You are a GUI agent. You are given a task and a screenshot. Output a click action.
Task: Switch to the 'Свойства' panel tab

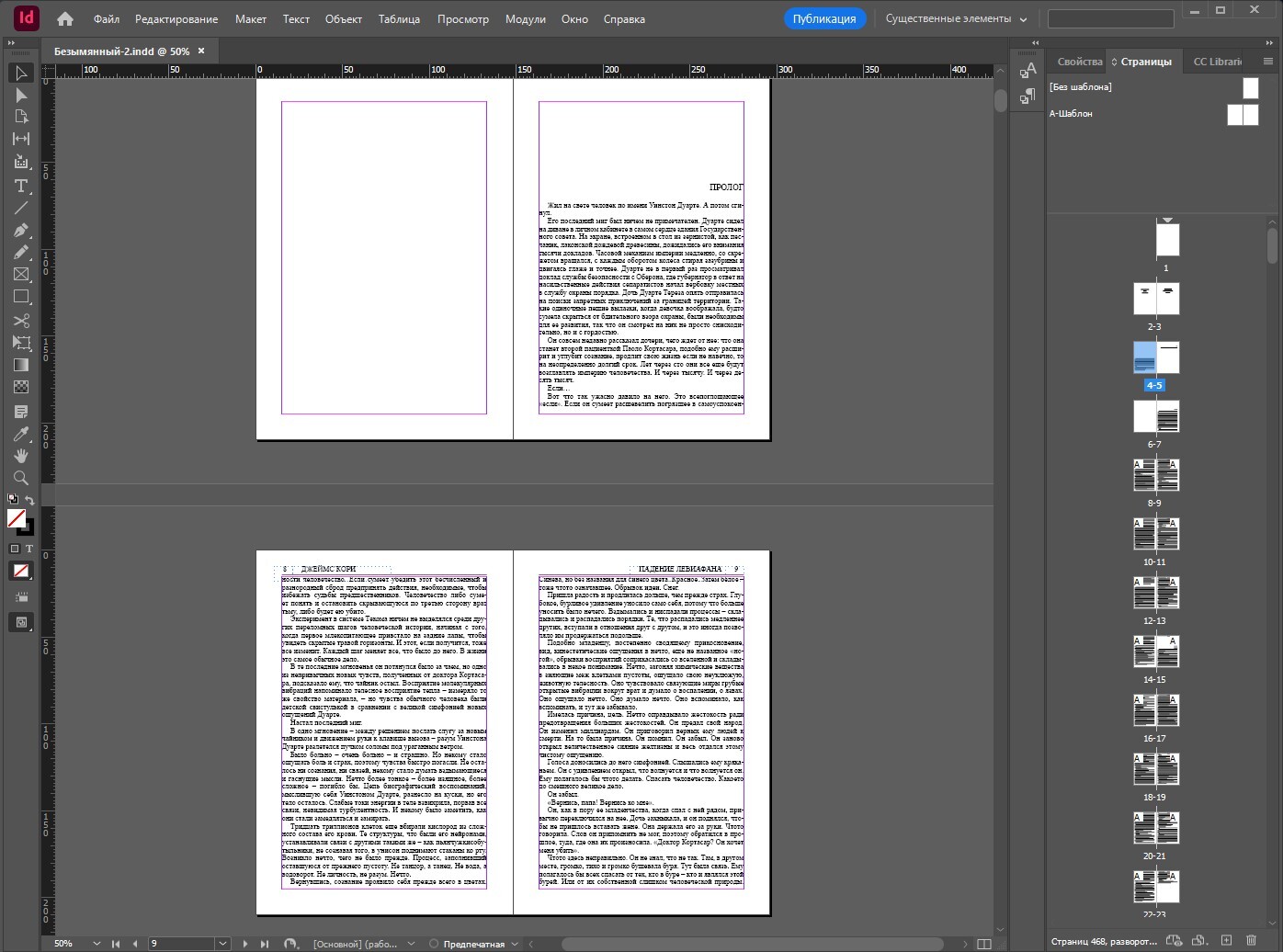pyautogui.click(x=1079, y=62)
